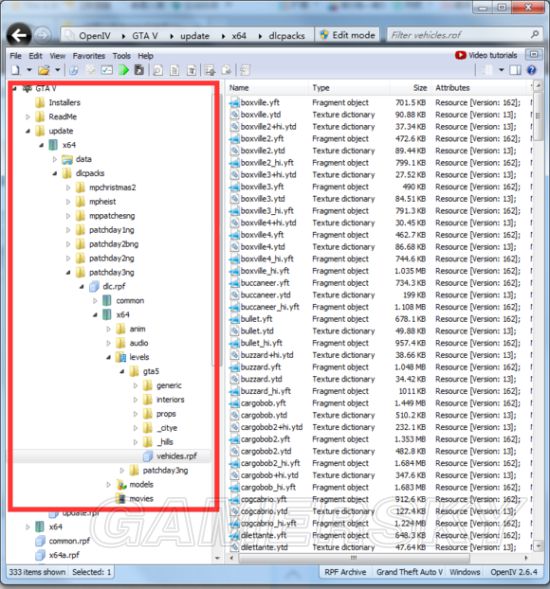Select vehicles.rpf in the tree

click(x=176, y=456)
